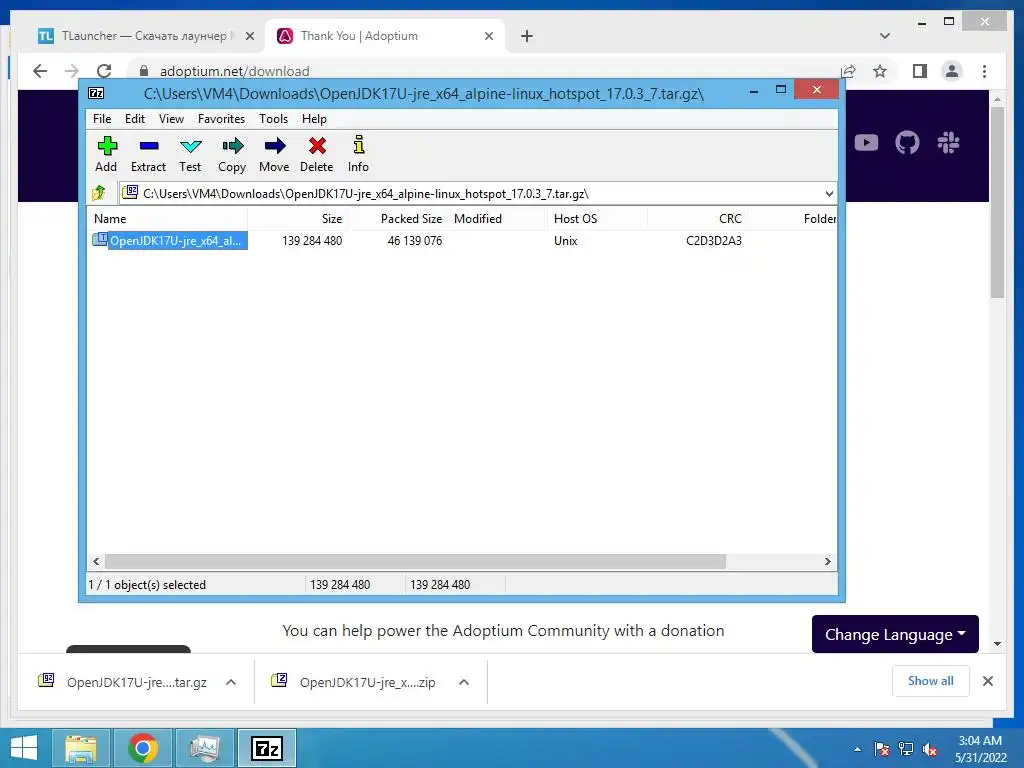The width and height of the screenshot is (1024, 768).
Task: Open the File menu in 7-Zip
Action: tap(102, 119)
